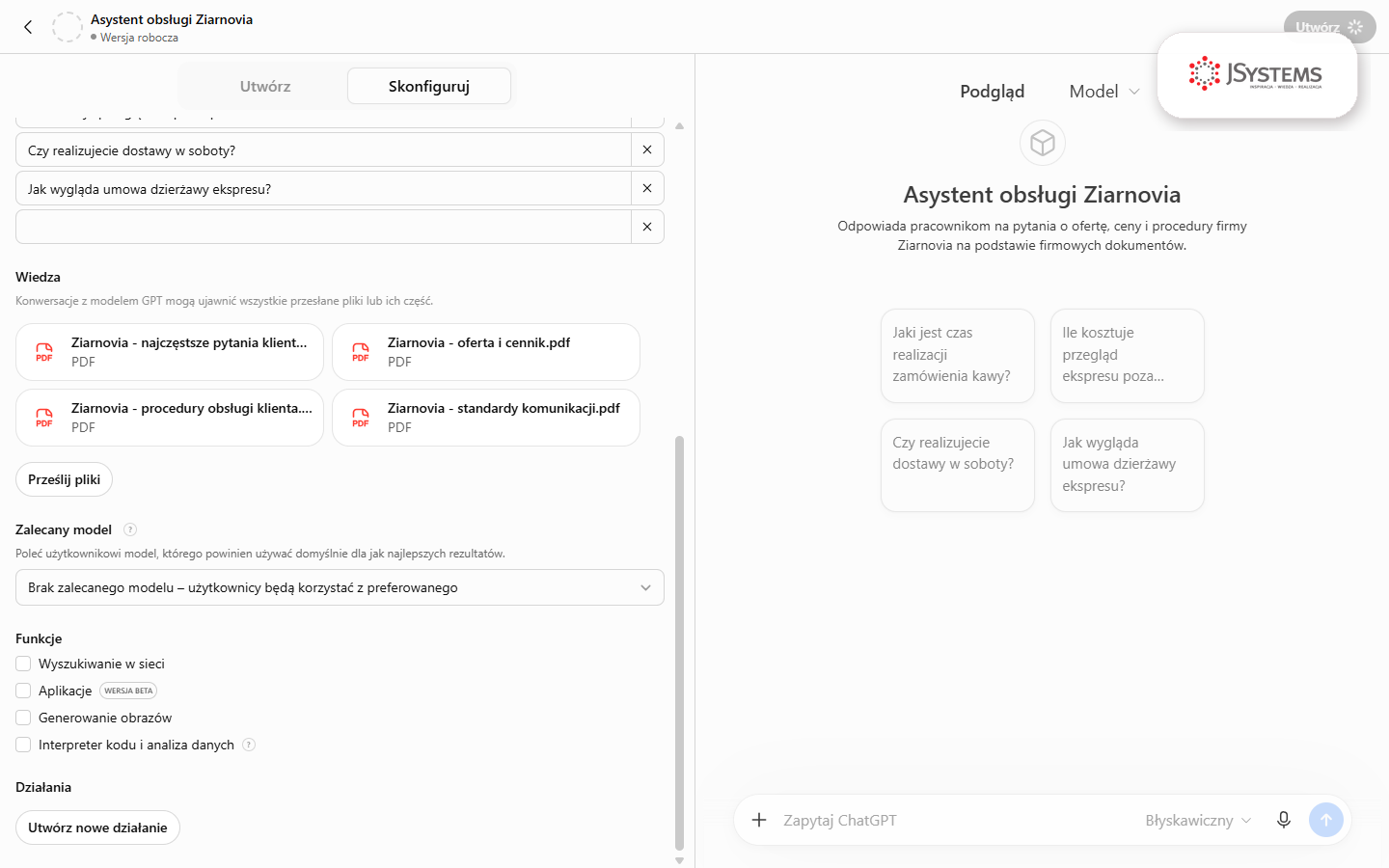Click PDF icon of 'standardy komunikacji.pdf'
The height and width of the screenshot is (868, 1389).
coord(361,418)
